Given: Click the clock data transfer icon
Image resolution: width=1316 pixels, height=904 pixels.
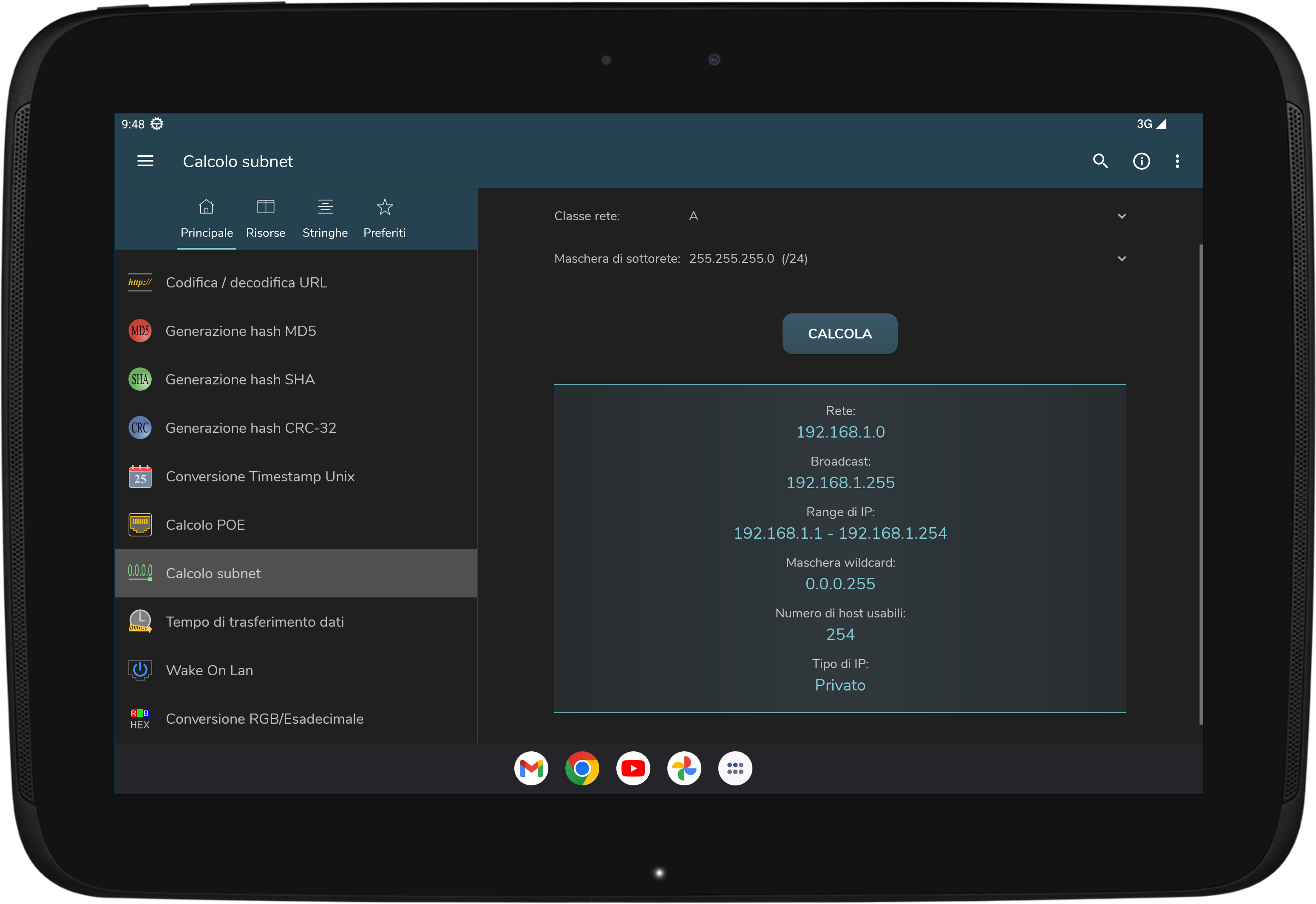Looking at the screenshot, I should (140, 621).
